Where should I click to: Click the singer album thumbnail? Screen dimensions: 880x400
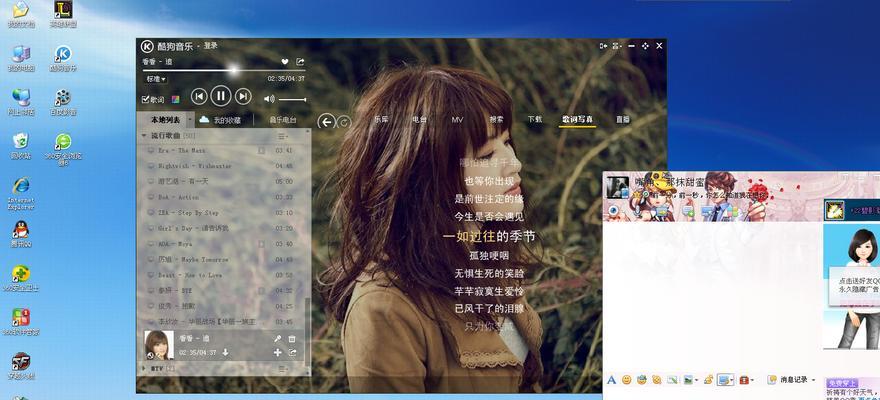[159, 345]
